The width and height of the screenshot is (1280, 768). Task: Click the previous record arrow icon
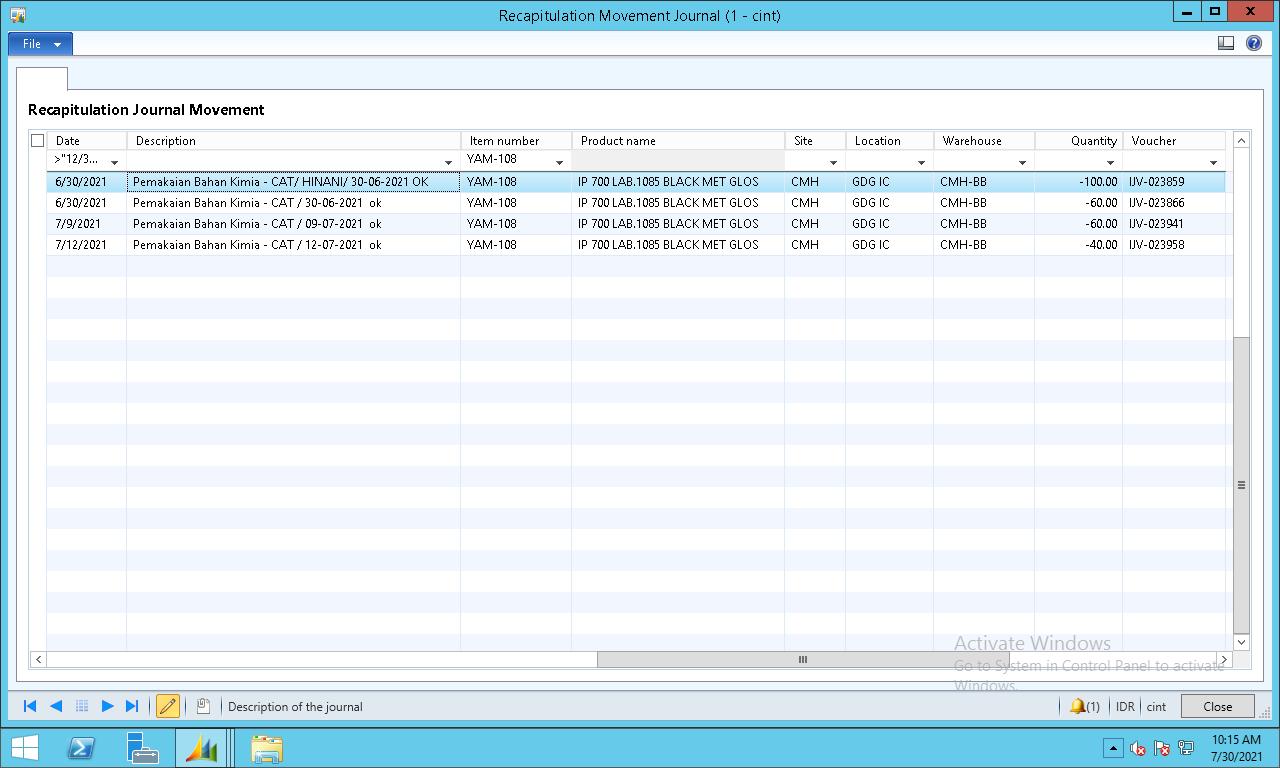pos(56,706)
